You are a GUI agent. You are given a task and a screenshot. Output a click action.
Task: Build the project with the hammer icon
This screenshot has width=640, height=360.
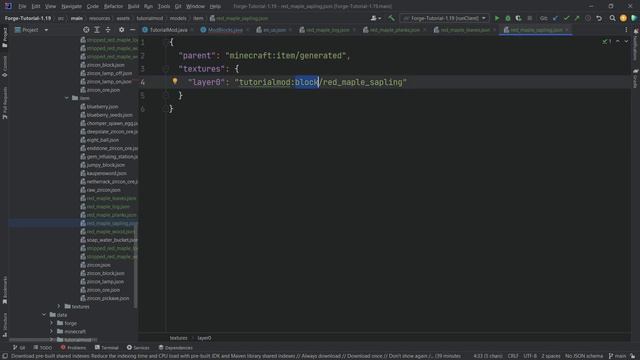click(x=391, y=18)
